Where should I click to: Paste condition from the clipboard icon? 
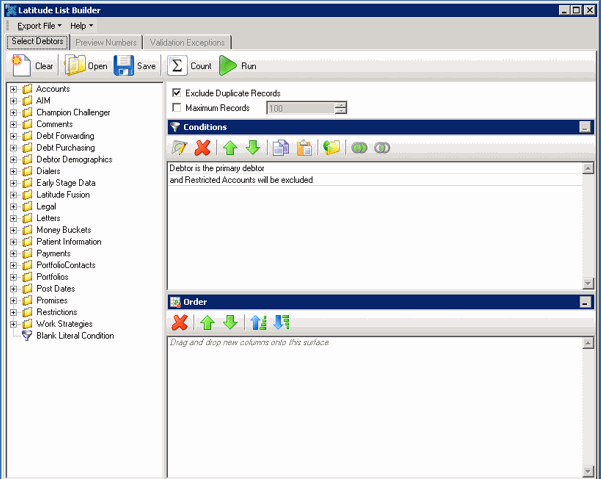click(x=305, y=148)
